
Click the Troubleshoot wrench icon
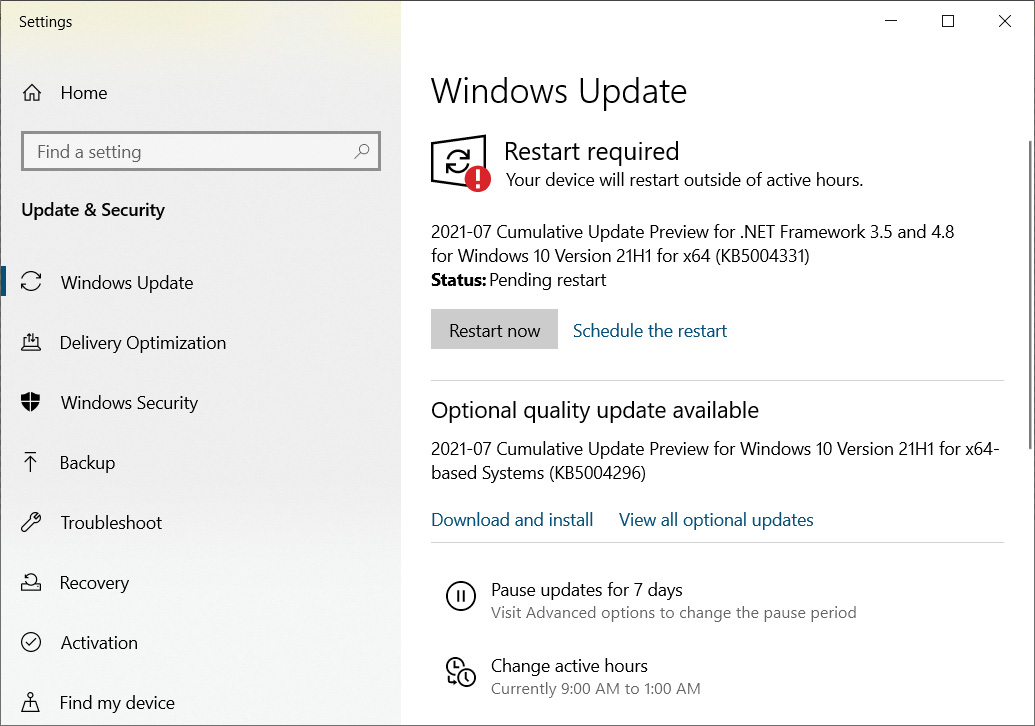tap(31, 522)
